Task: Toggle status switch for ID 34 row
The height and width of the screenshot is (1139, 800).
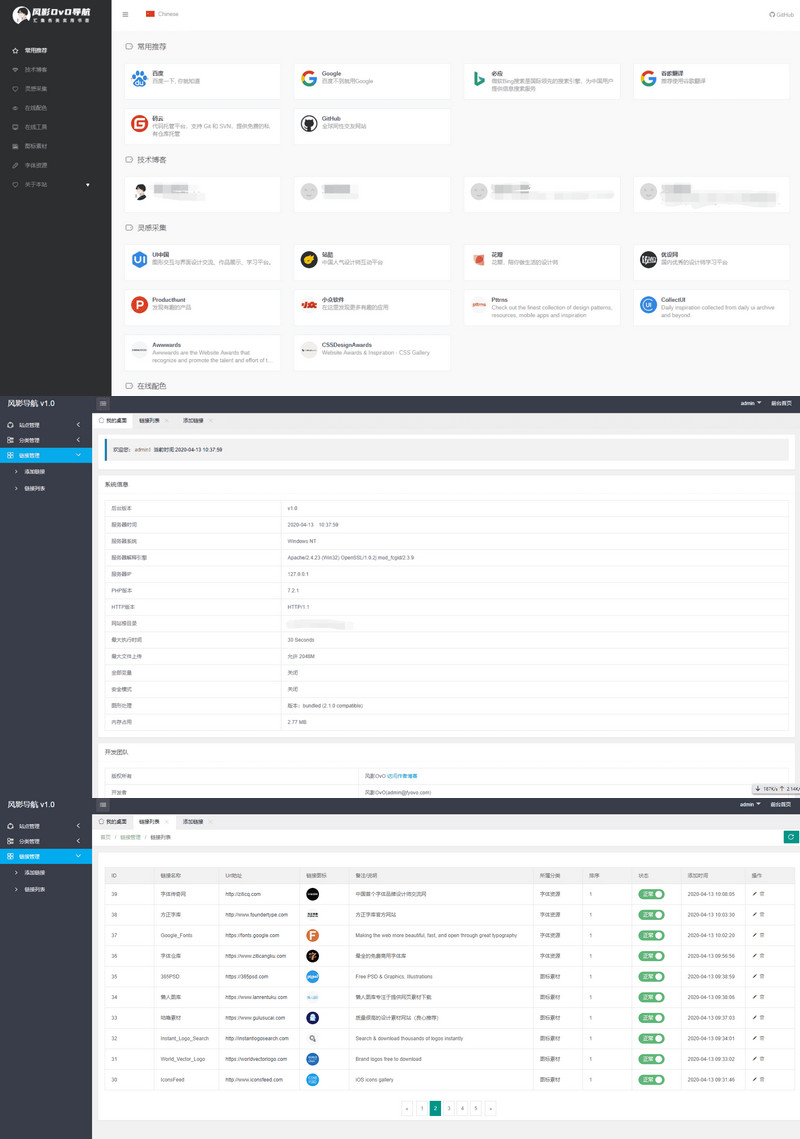Action: click(x=651, y=997)
